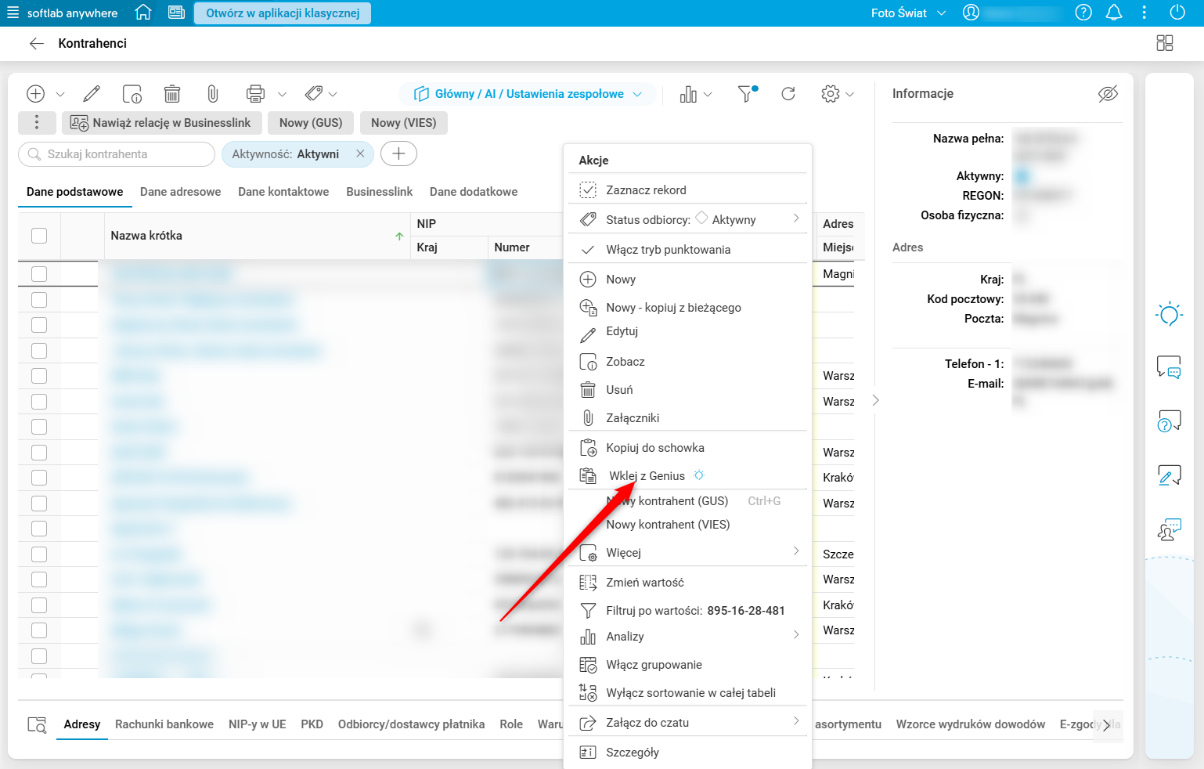
Task: Click the view record toolbar icon
Action: (132, 94)
